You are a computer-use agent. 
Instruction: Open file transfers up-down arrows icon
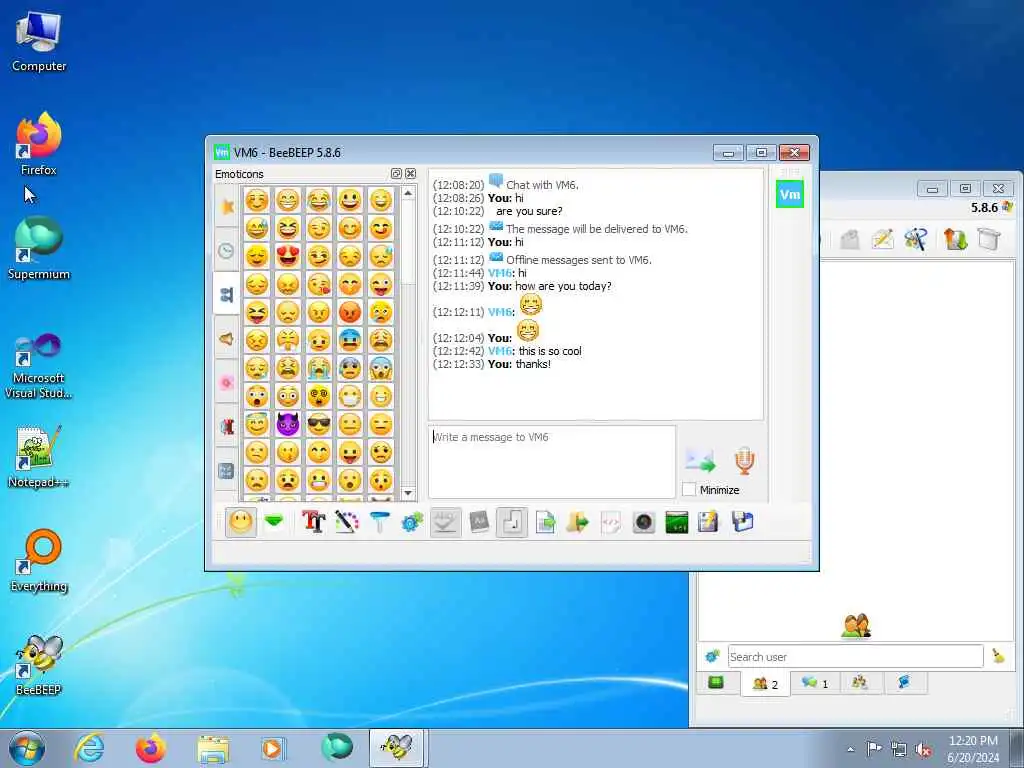coord(955,239)
